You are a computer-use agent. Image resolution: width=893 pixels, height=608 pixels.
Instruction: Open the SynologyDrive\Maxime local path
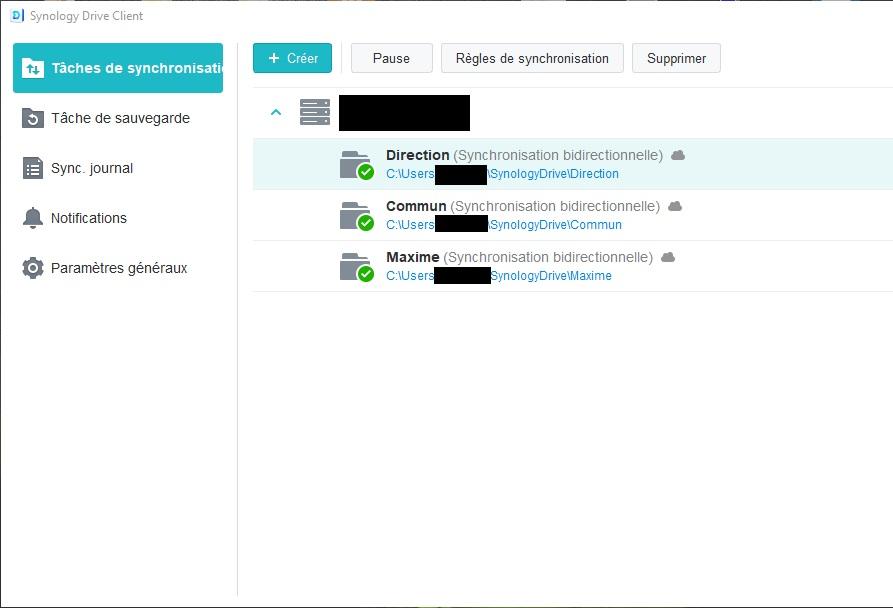pyautogui.click(x=499, y=276)
